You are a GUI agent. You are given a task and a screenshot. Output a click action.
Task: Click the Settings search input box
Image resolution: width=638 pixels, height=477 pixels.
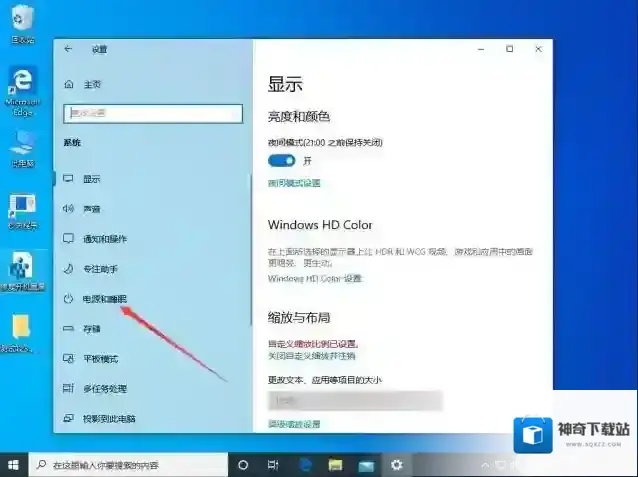pos(153,114)
